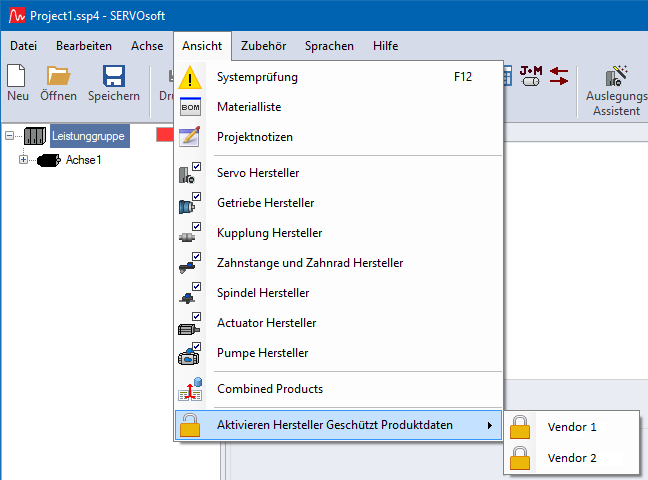The width and height of the screenshot is (648, 480).
Task: Click the Systemprüfung warning triangle icon
Action: click(x=190, y=78)
